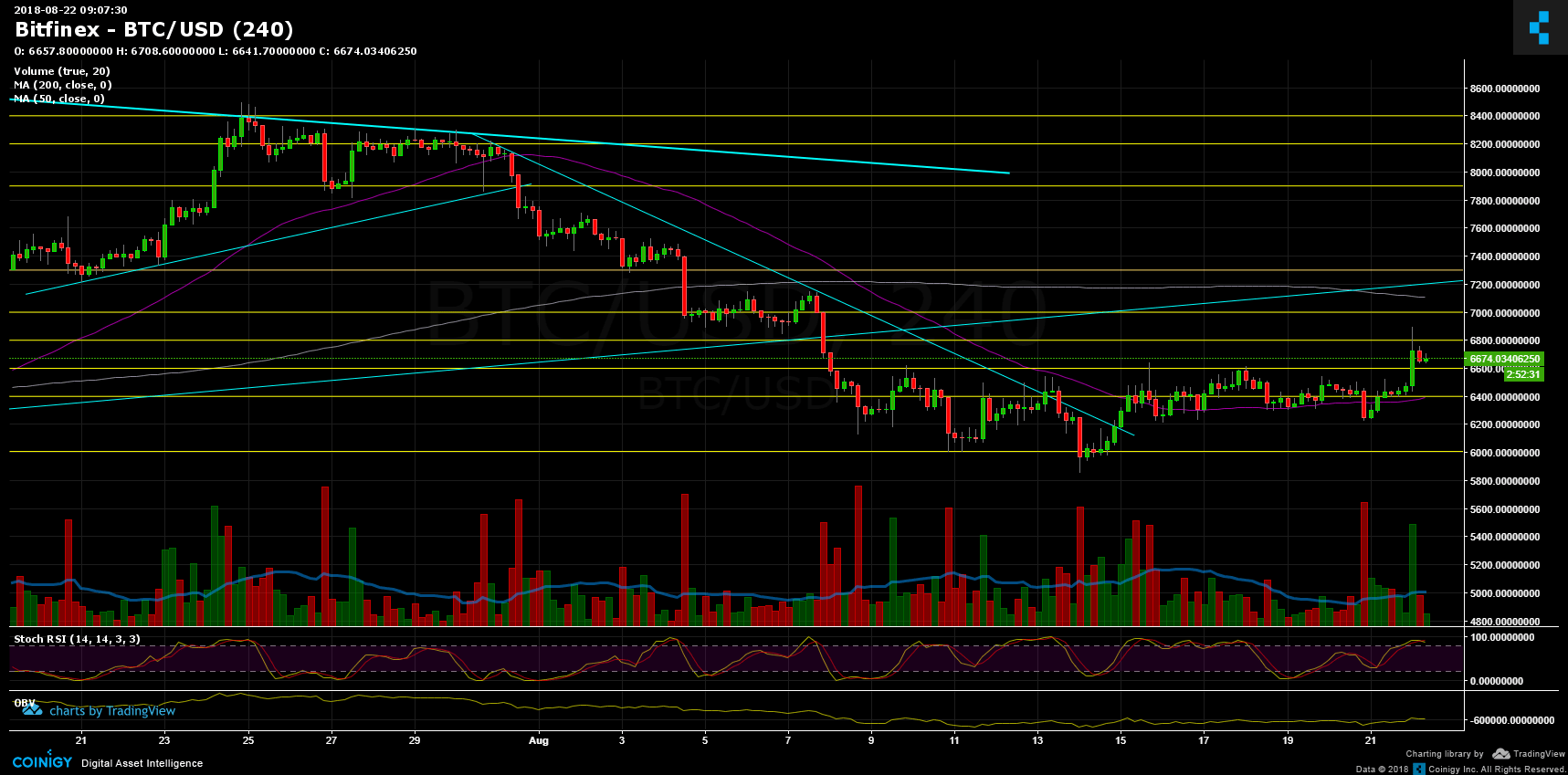Click the OBV -600000.00000000 scale label

click(x=1512, y=720)
